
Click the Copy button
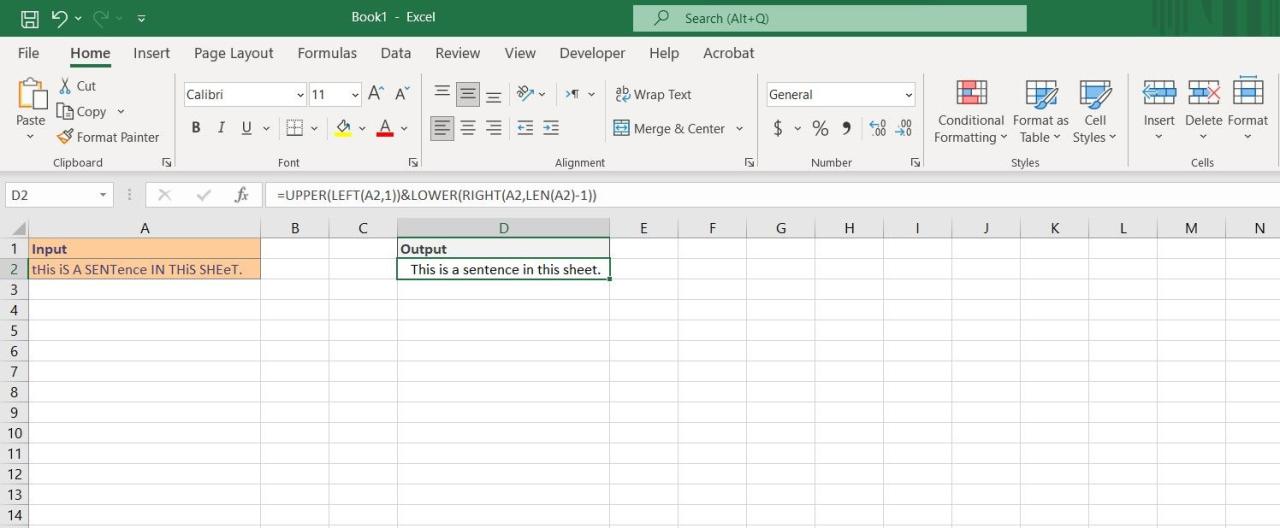(x=81, y=111)
